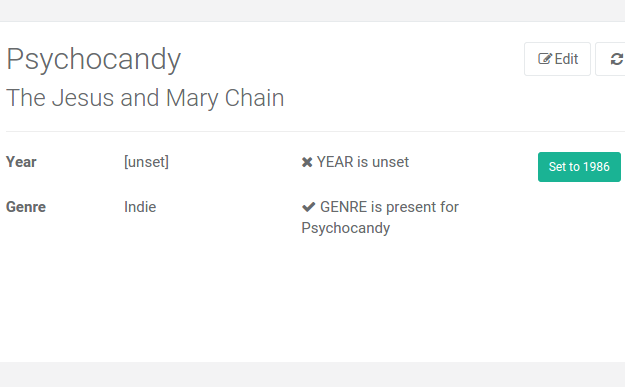The width and height of the screenshot is (625, 387).
Task: Select The Jesus and Mary Chain artist name
Action: click(x=145, y=98)
